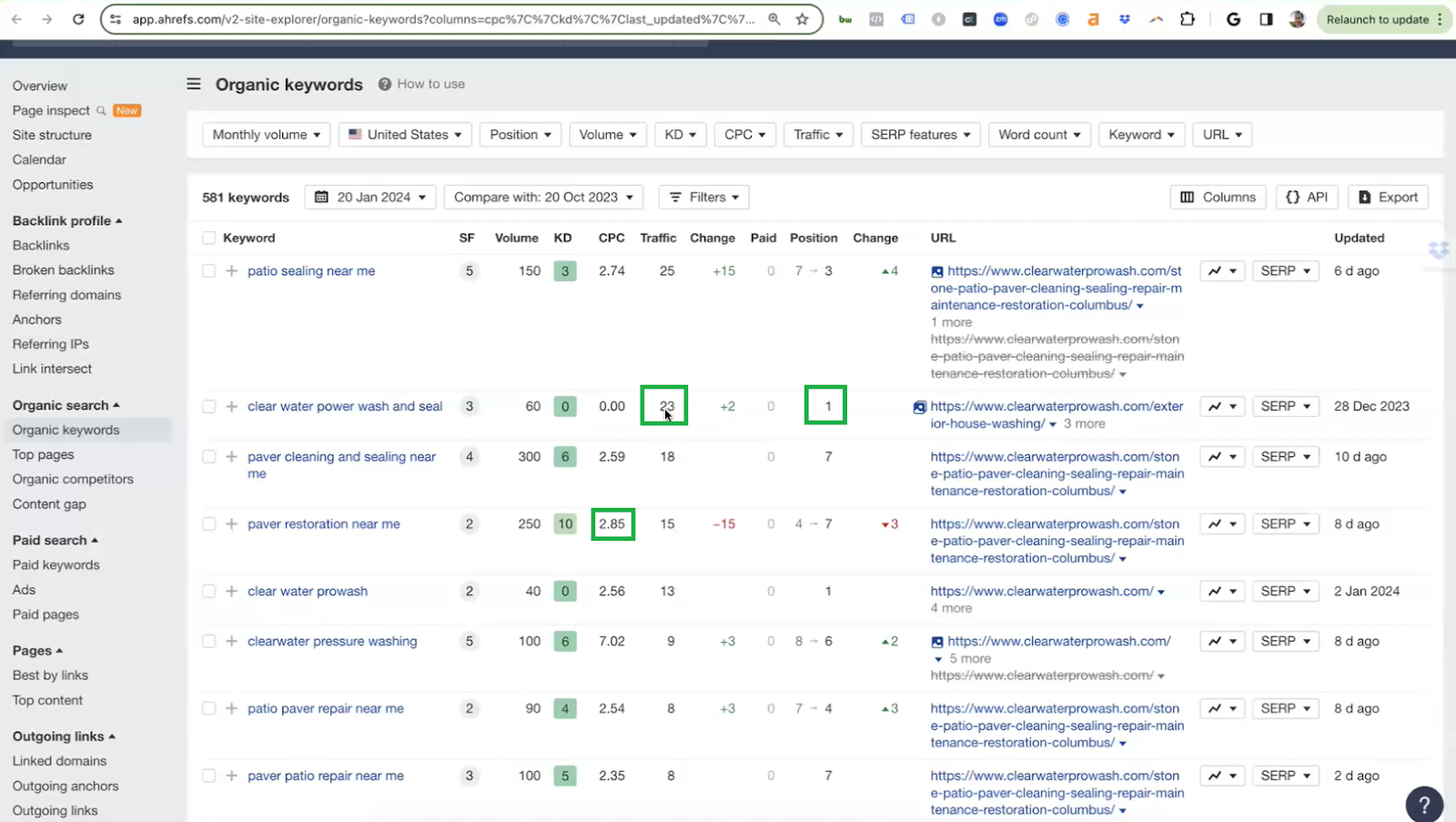Open the help question mark bubble
The height and width of the screenshot is (822, 1456).
point(1424,804)
